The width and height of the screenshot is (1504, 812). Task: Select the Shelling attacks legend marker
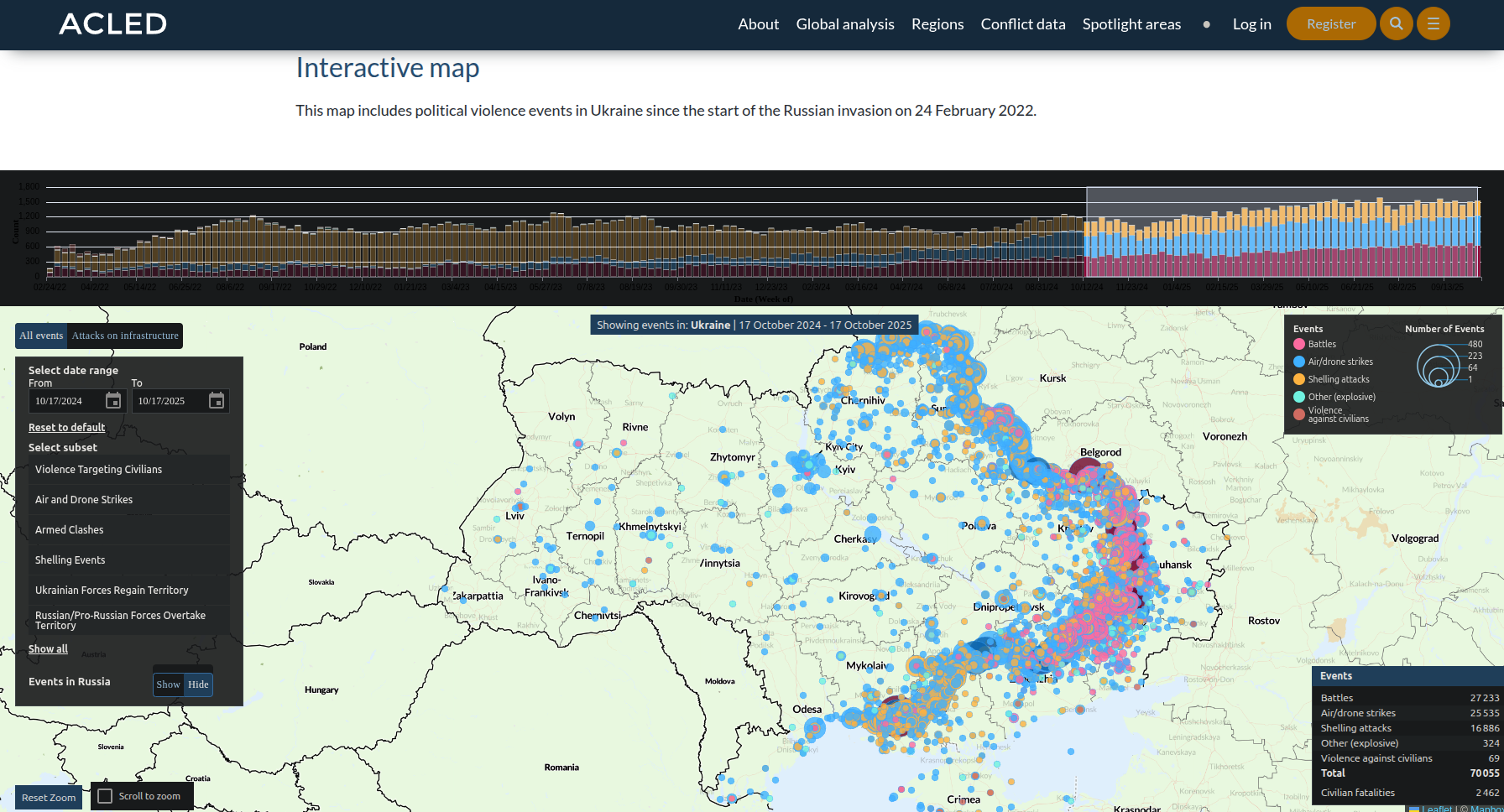(x=1300, y=379)
